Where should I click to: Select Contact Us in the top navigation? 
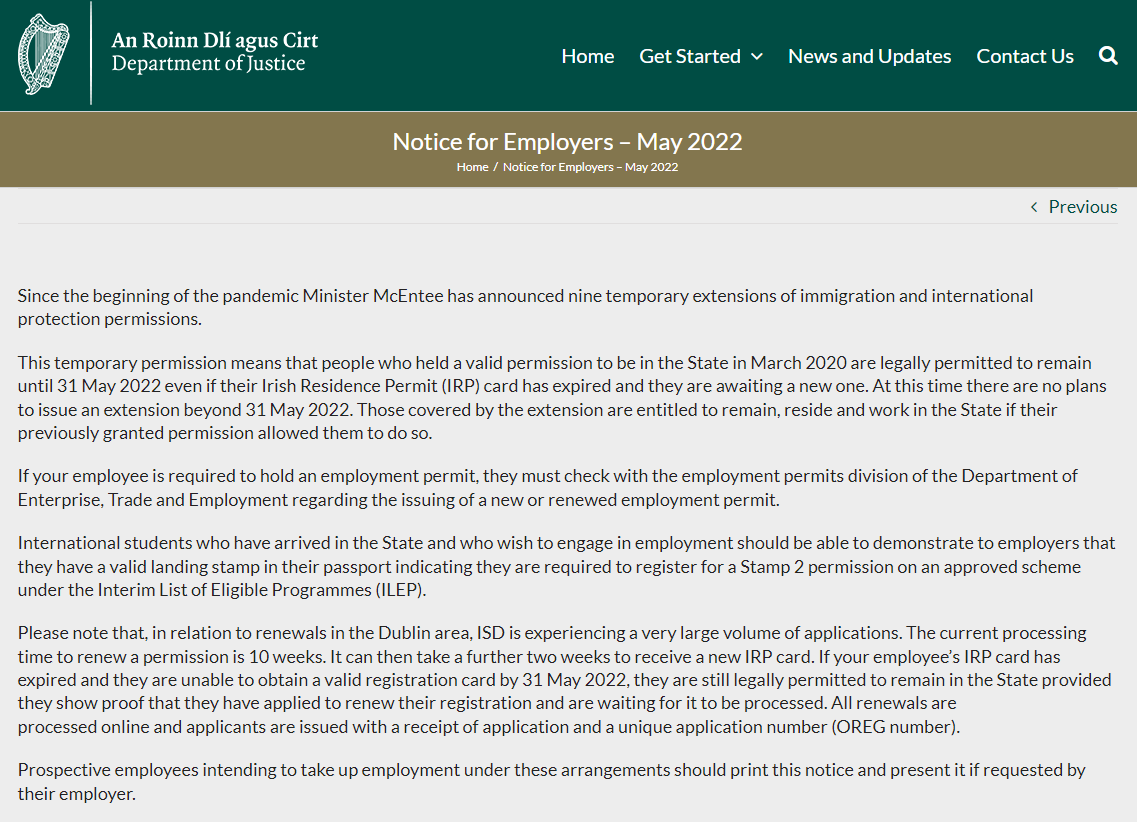point(1024,56)
